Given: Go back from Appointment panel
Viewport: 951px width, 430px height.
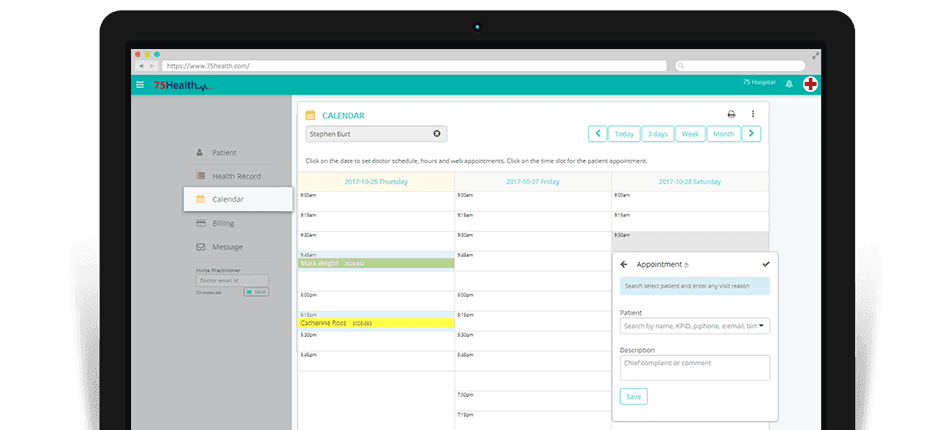Looking at the screenshot, I should point(624,264).
